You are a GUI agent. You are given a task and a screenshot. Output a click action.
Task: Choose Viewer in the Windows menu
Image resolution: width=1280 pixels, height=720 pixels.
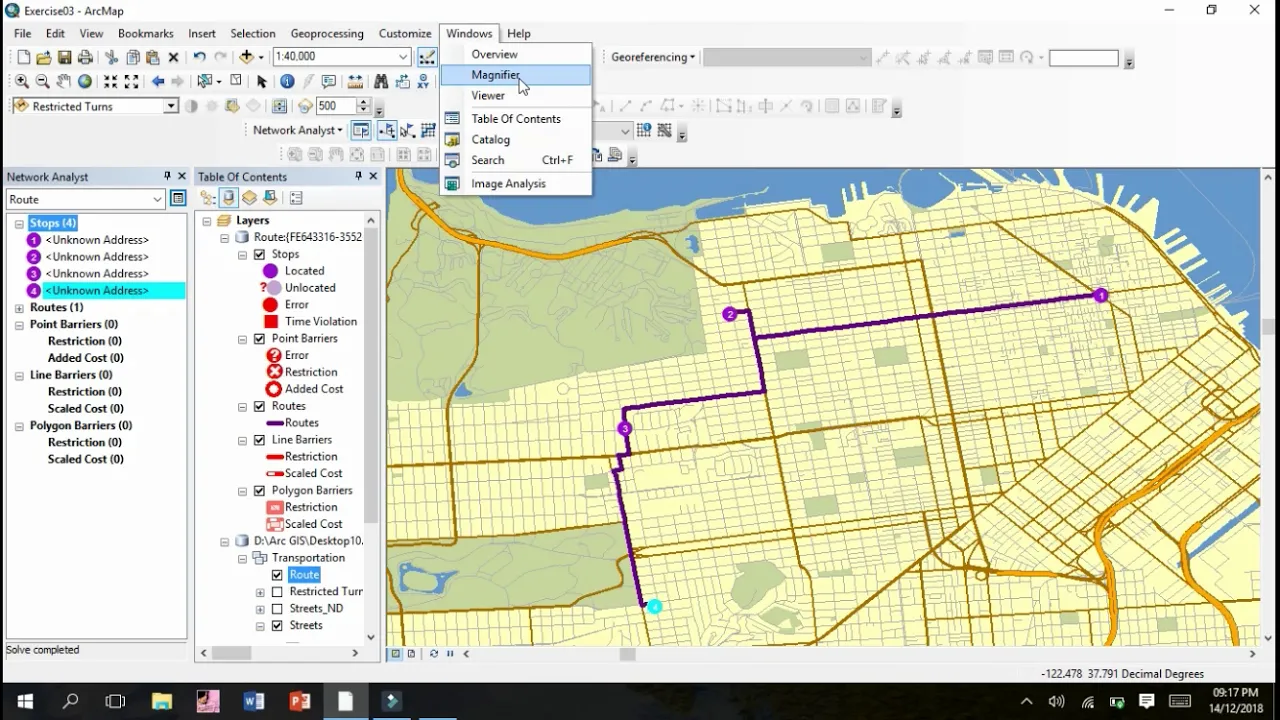point(516,95)
